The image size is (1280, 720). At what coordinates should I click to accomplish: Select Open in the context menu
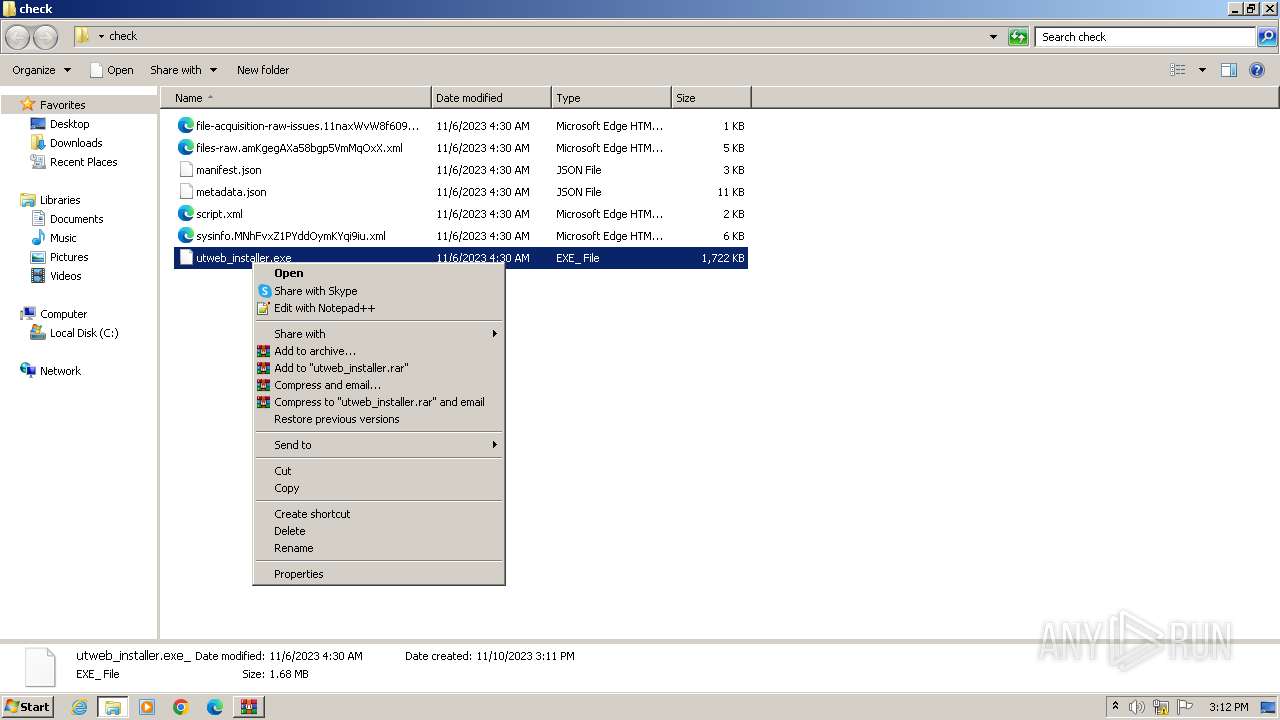click(378, 273)
